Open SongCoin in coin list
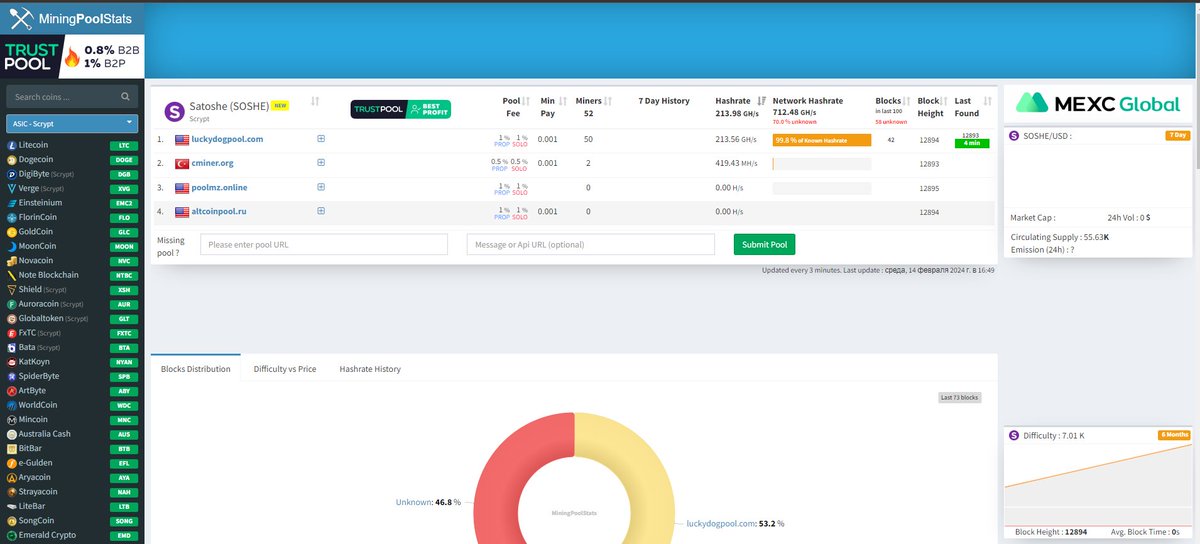The height and width of the screenshot is (544, 1200). 39,521
